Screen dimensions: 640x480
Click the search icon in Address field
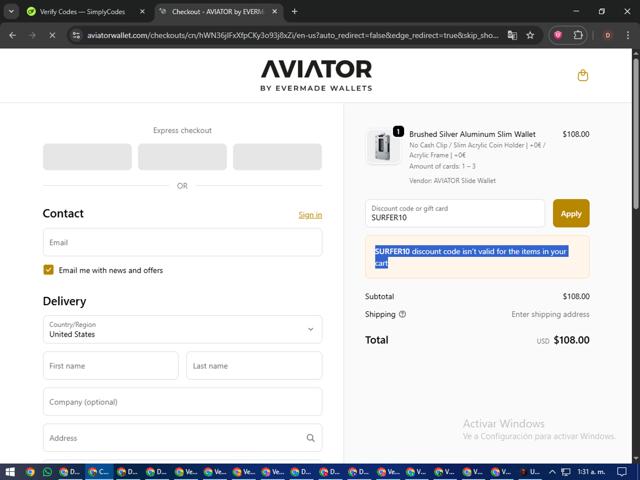(311, 438)
